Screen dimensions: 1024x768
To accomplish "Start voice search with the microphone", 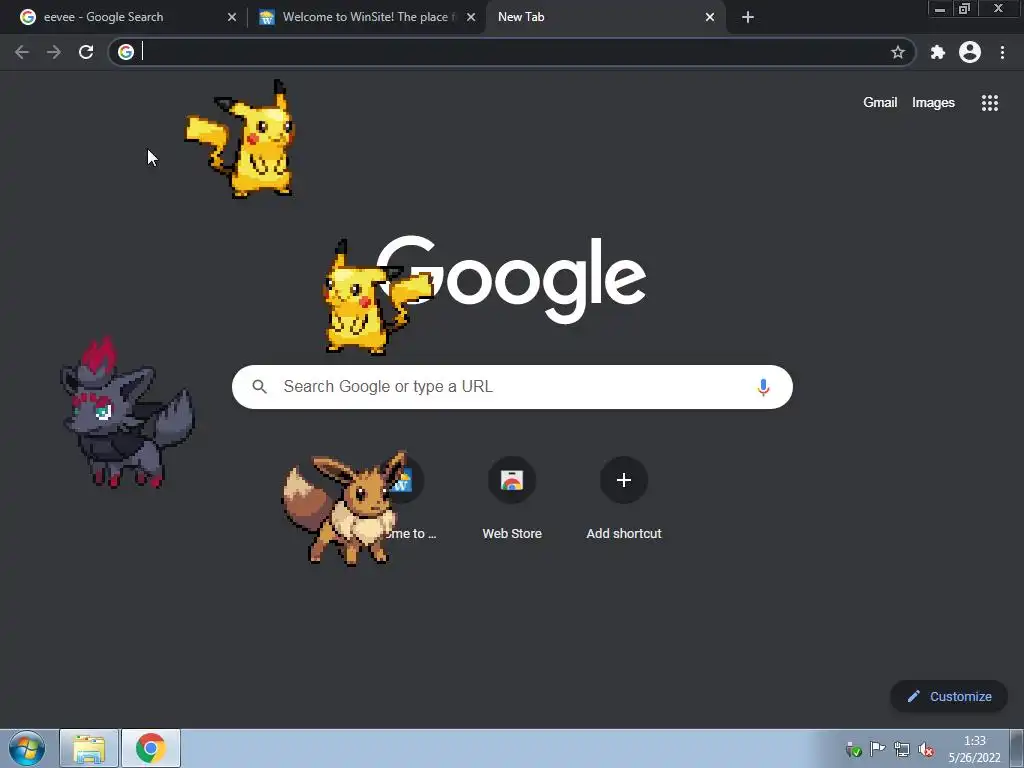I will [x=763, y=387].
